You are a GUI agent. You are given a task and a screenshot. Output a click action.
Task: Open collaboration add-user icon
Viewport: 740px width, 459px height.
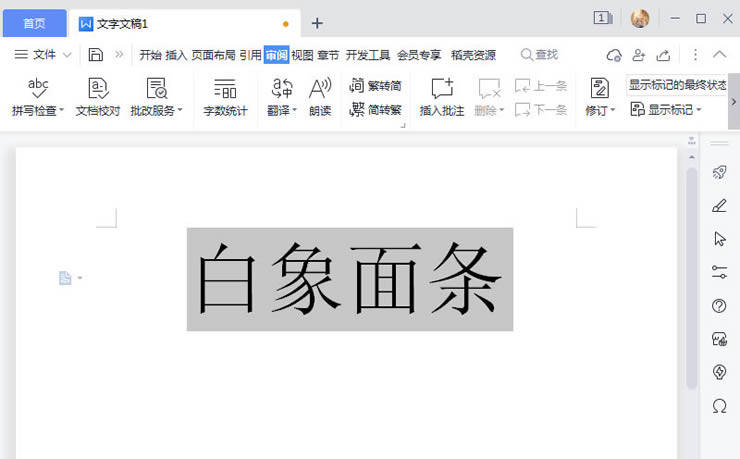click(x=639, y=55)
